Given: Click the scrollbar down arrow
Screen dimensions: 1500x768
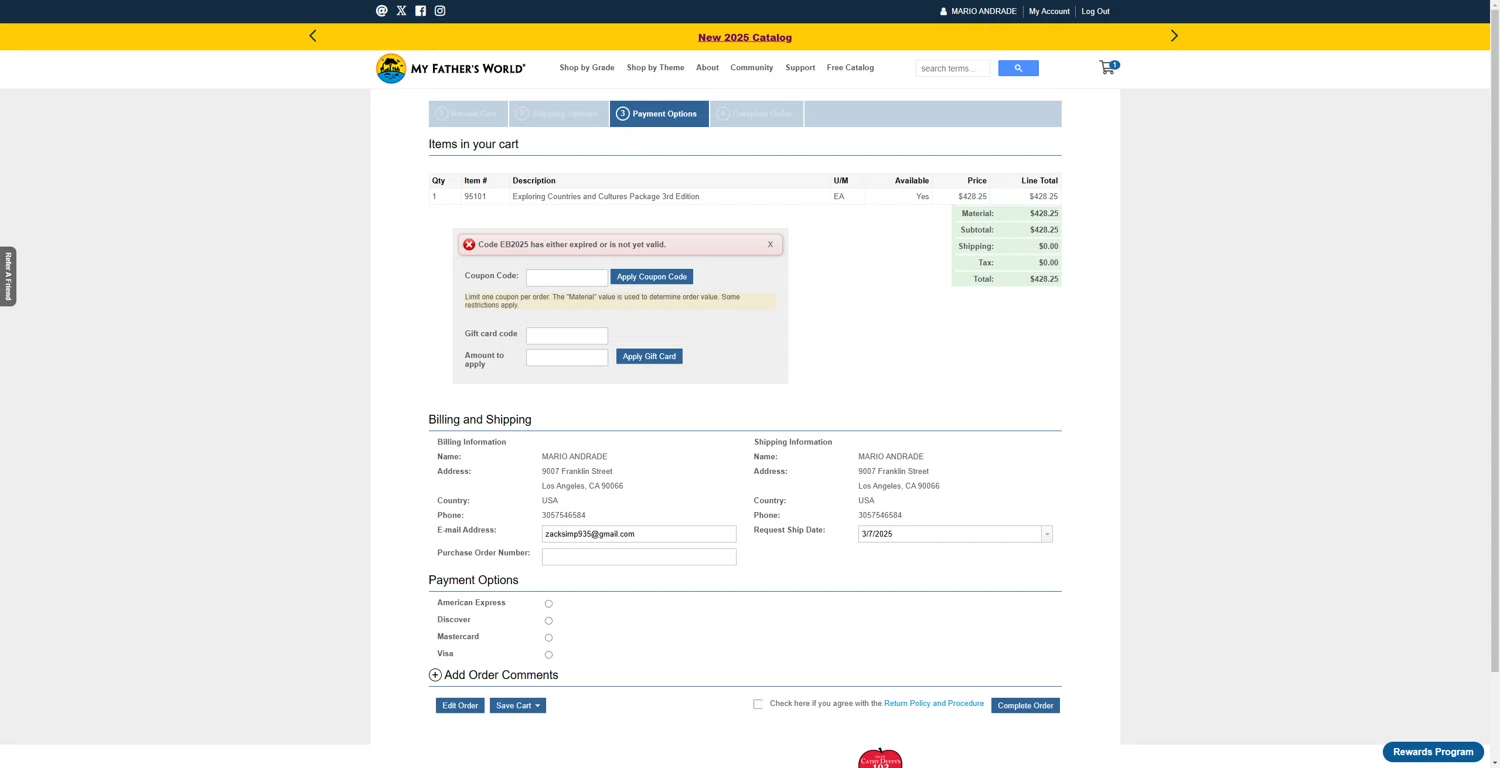Looking at the screenshot, I should (x=1495, y=762).
